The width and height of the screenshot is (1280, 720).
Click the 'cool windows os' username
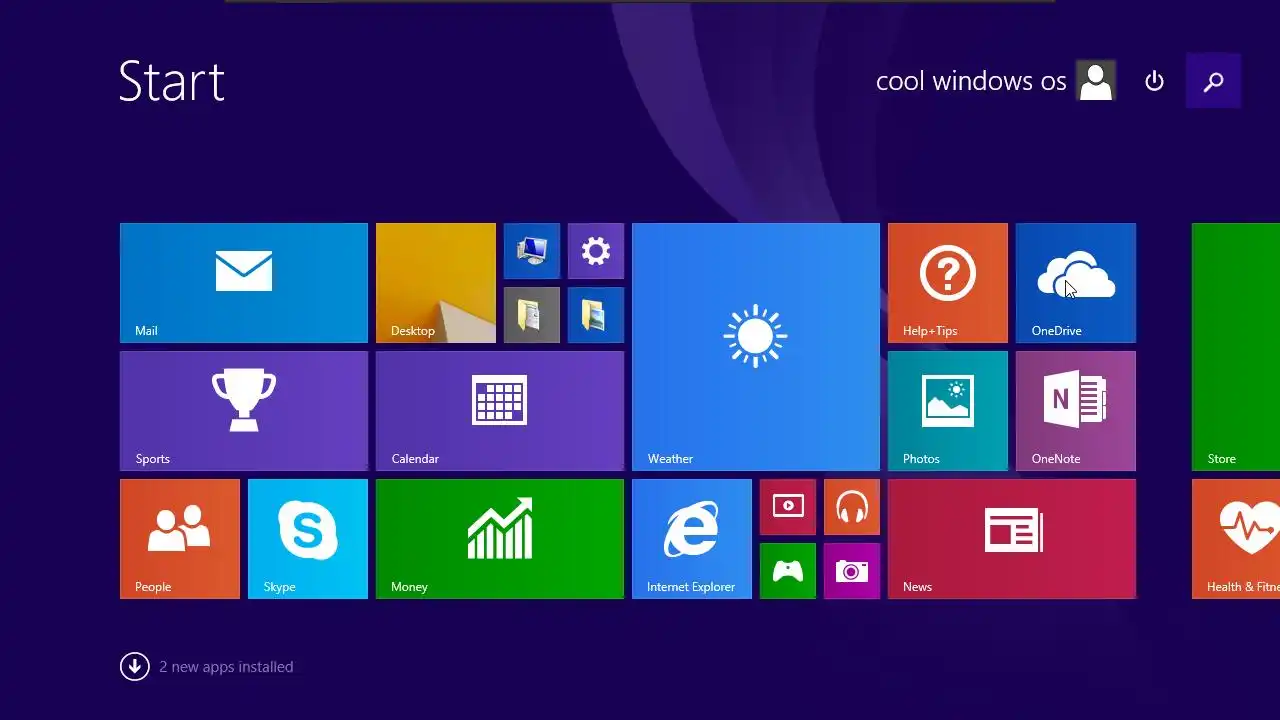point(971,81)
